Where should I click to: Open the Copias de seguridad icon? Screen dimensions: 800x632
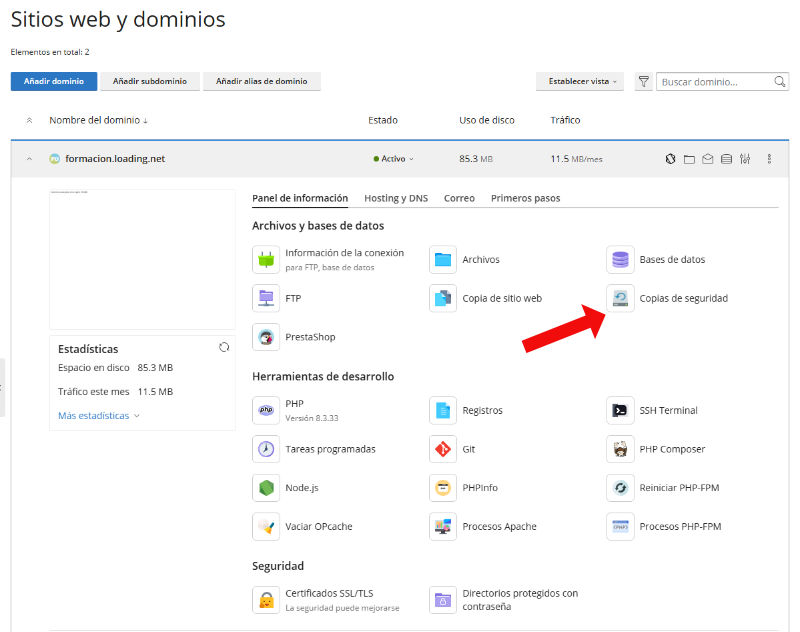(620, 298)
